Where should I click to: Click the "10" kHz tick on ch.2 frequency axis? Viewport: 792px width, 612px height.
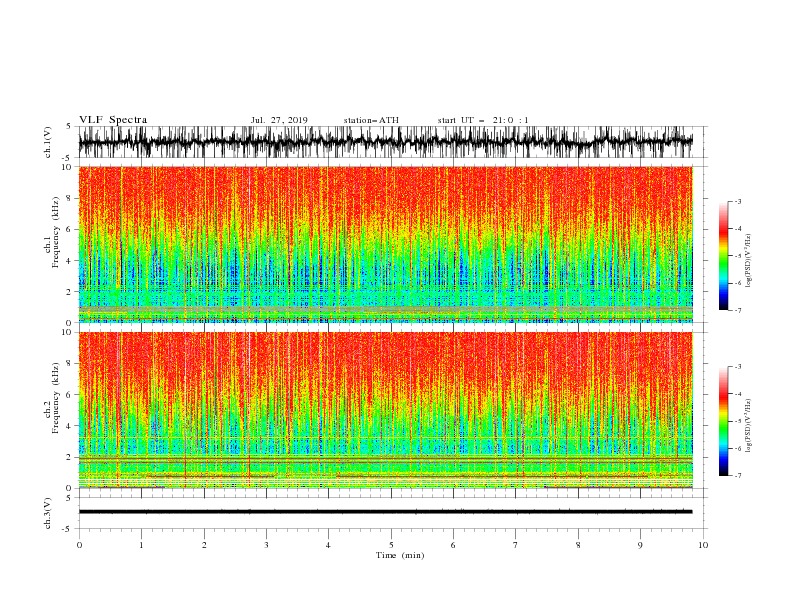[68, 332]
